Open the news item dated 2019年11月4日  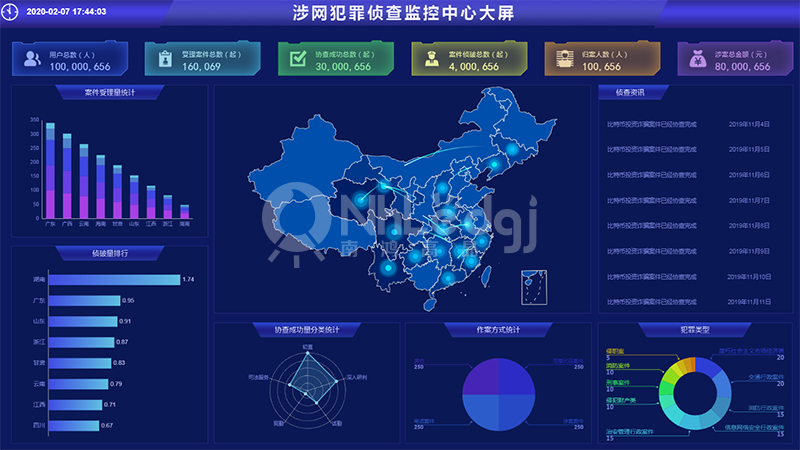click(x=688, y=124)
